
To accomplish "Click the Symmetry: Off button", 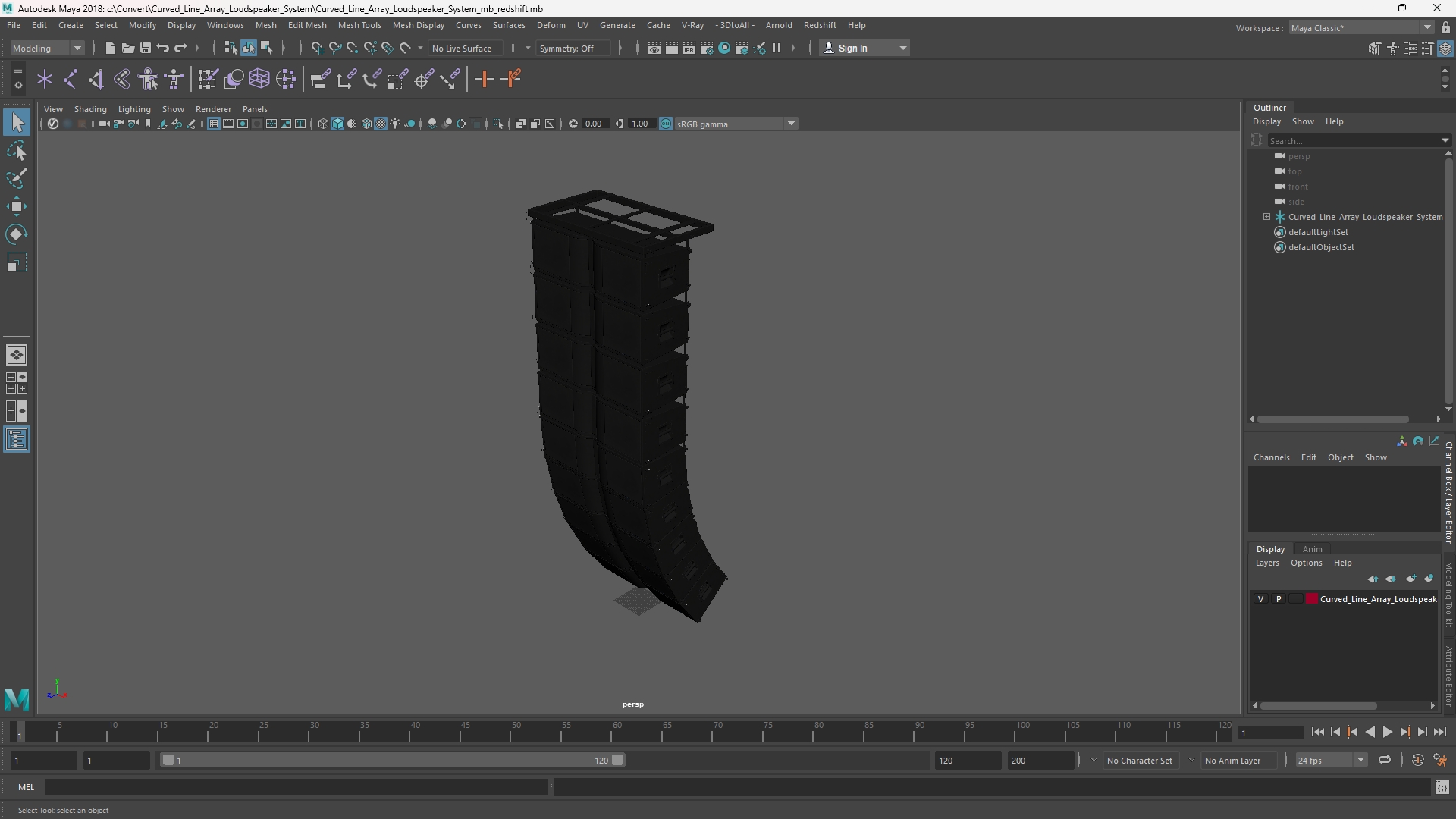I will click(x=573, y=48).
